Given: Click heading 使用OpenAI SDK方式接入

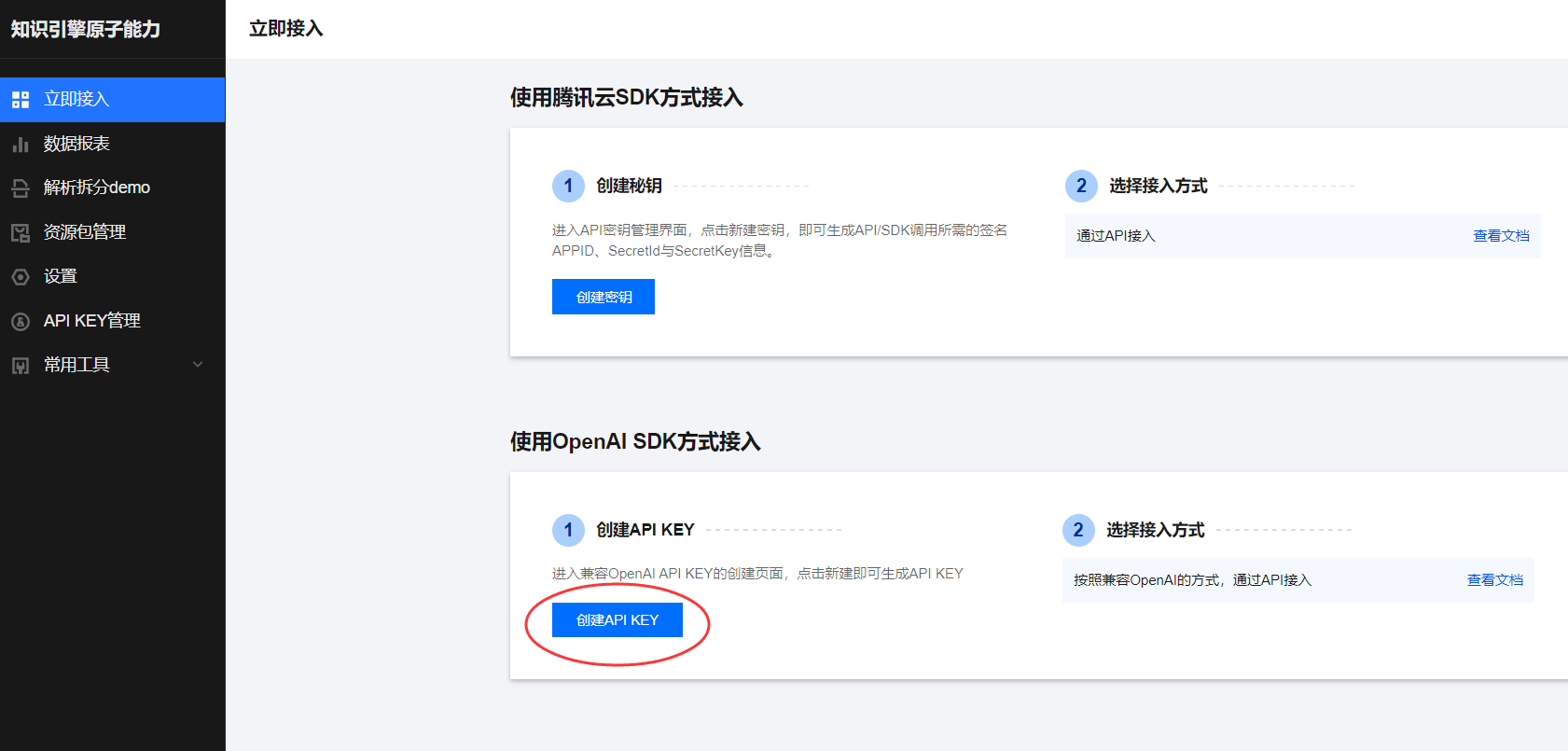Looking at the screenshot, I should (635, 441).
